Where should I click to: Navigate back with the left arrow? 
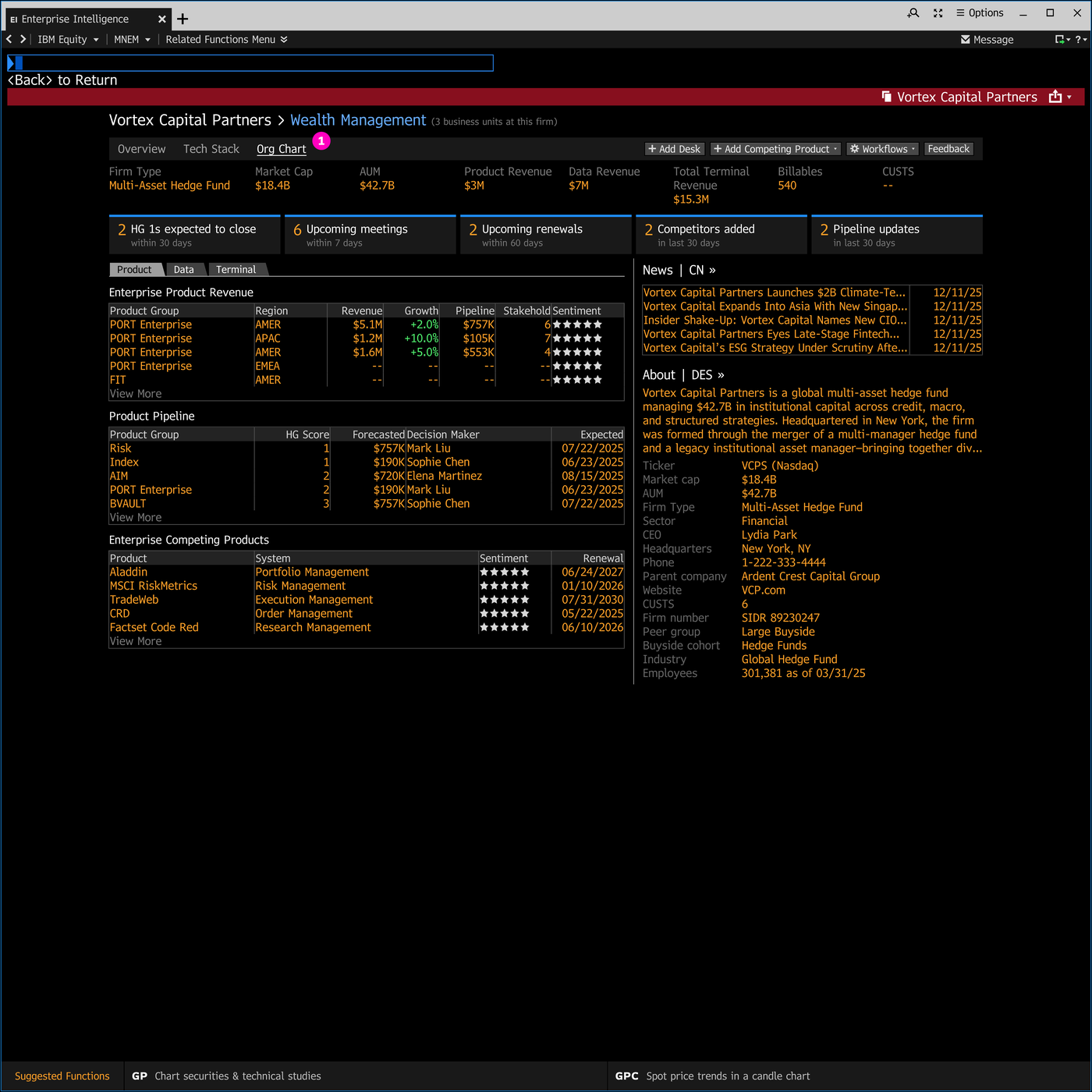(x=9, y=39)
